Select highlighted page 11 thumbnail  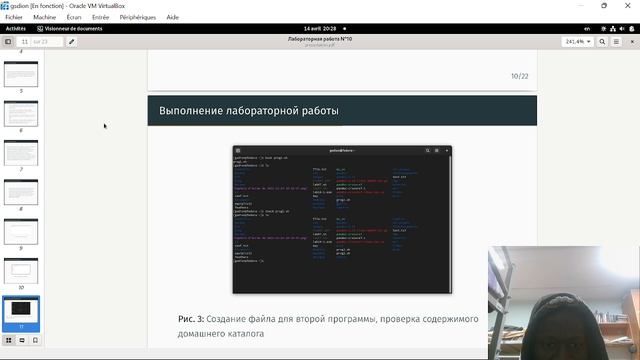click(x=21, y=313)
